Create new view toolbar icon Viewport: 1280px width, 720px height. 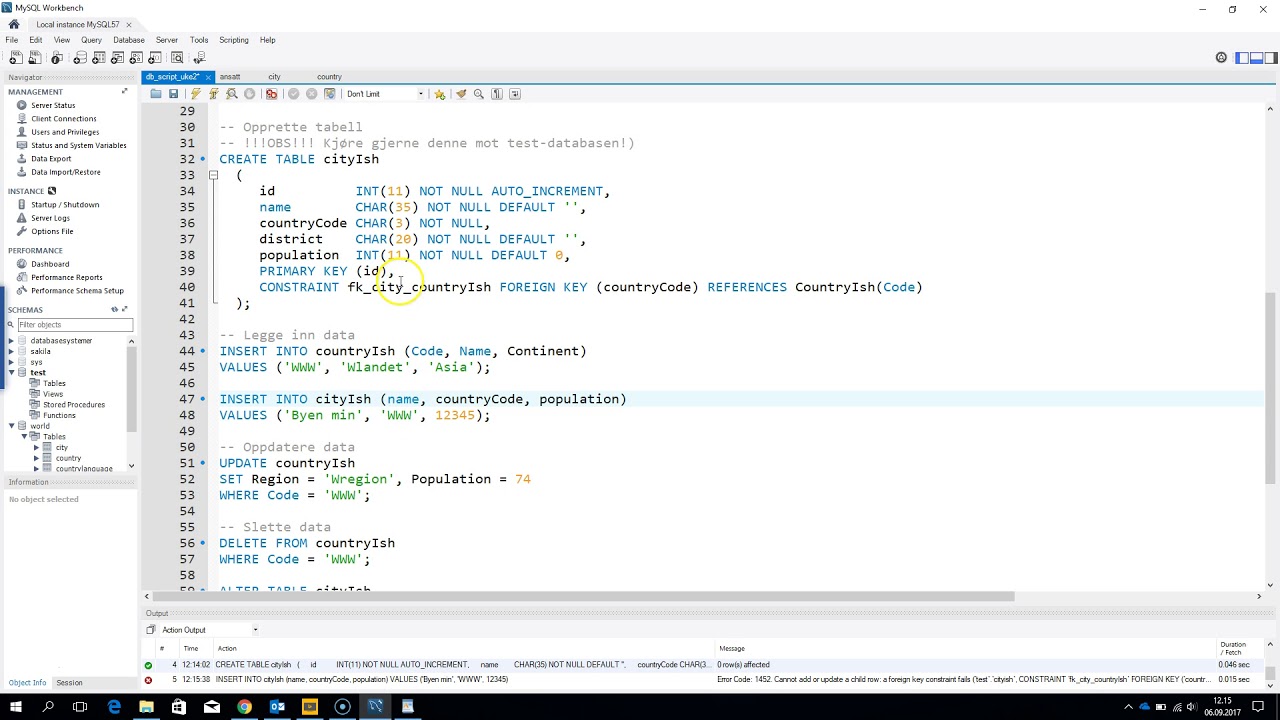click(117, 58)
